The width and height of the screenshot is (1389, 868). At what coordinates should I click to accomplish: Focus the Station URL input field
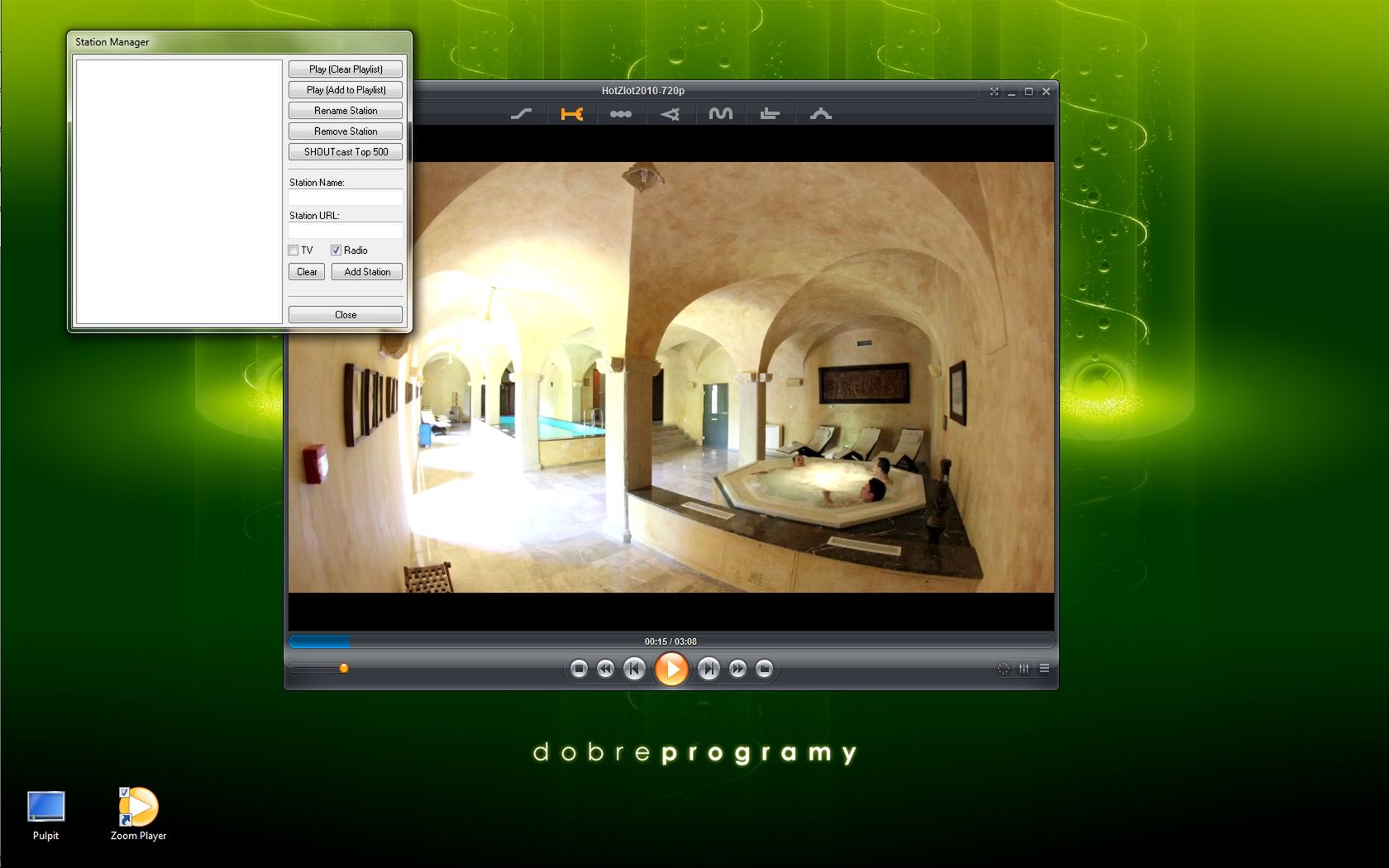[346, 231]
